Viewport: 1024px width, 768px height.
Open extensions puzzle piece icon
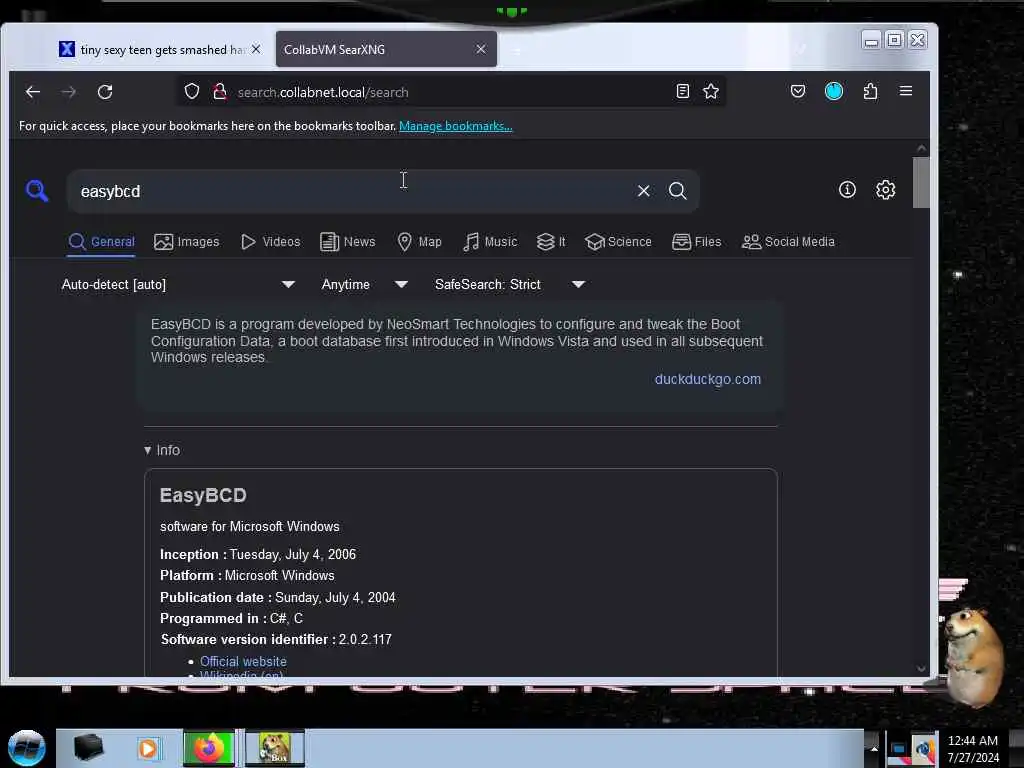[870, 91]
